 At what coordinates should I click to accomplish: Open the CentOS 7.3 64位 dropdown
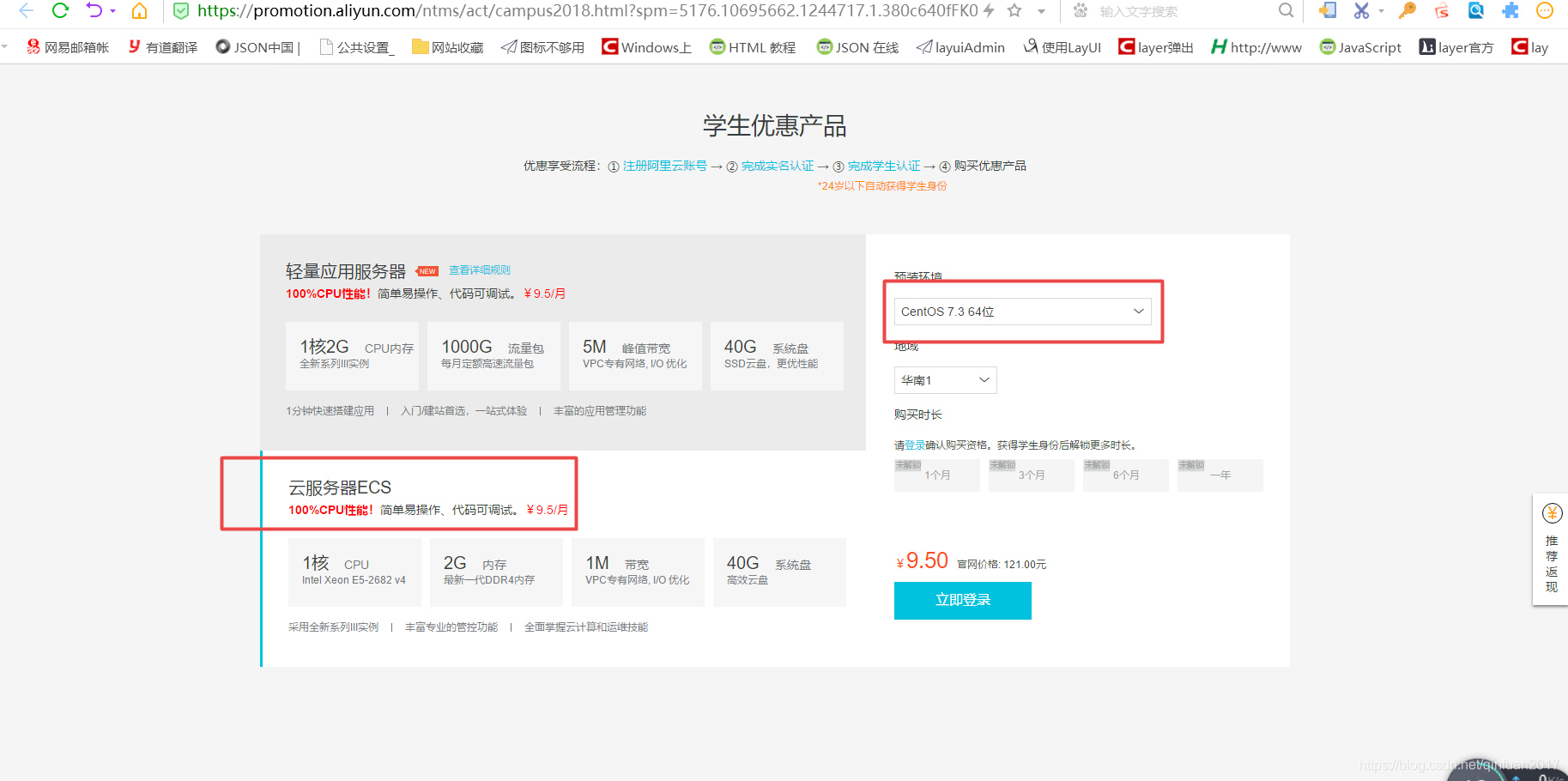[1021, 311]
